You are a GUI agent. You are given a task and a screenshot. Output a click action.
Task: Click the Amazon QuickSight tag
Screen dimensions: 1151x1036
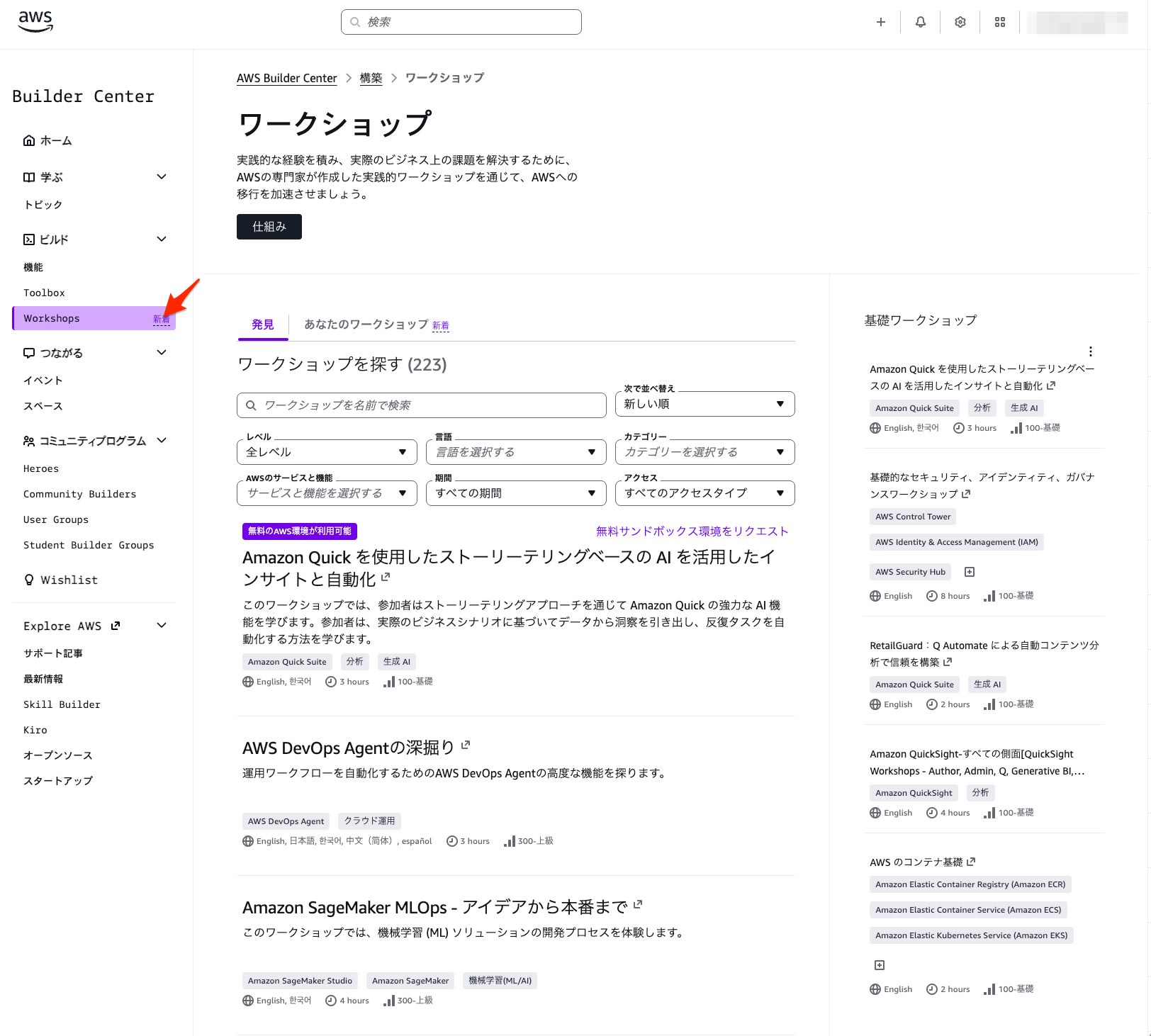914,792
